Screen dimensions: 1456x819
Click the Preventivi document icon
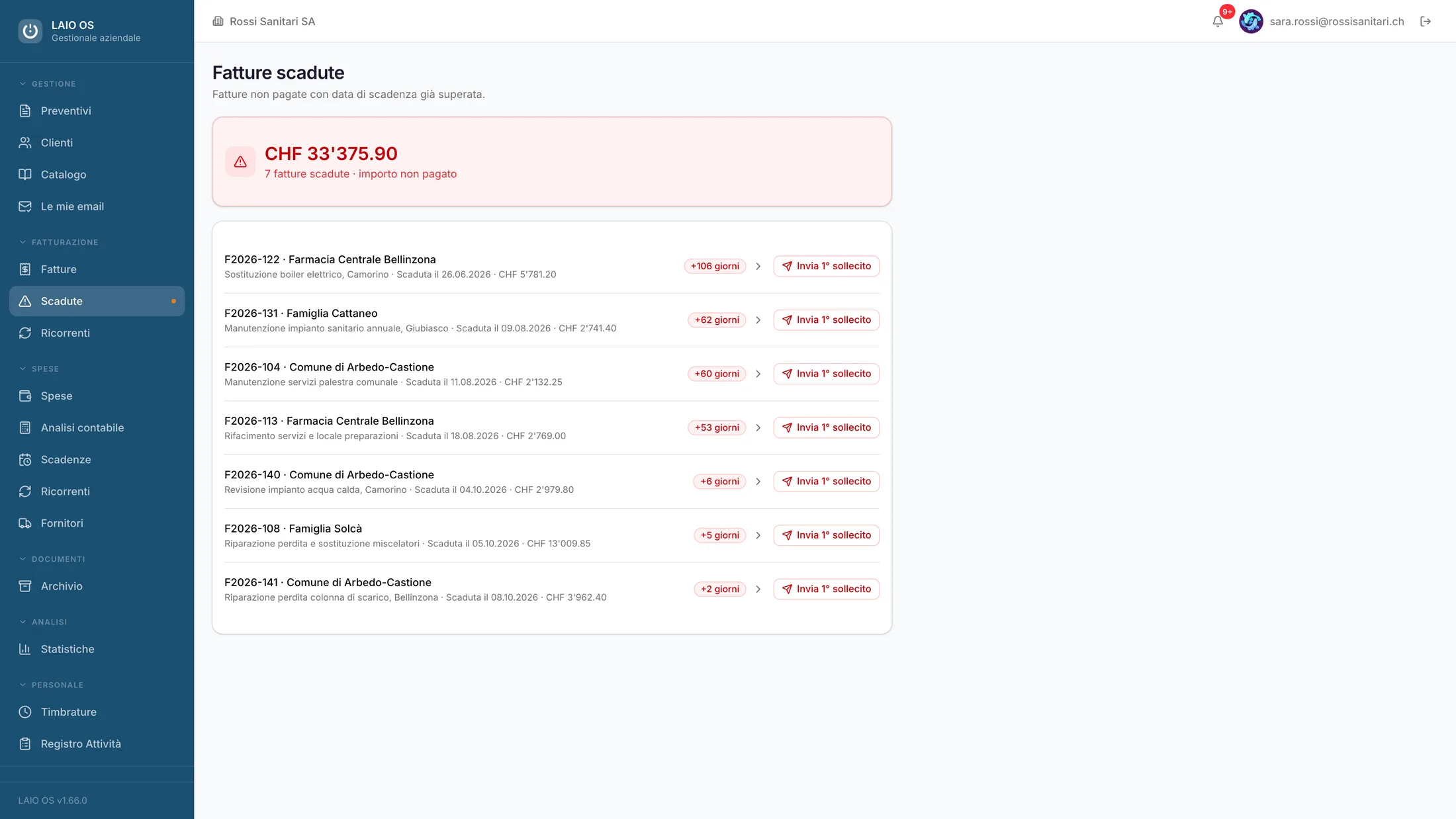click(x=25, y=110)
